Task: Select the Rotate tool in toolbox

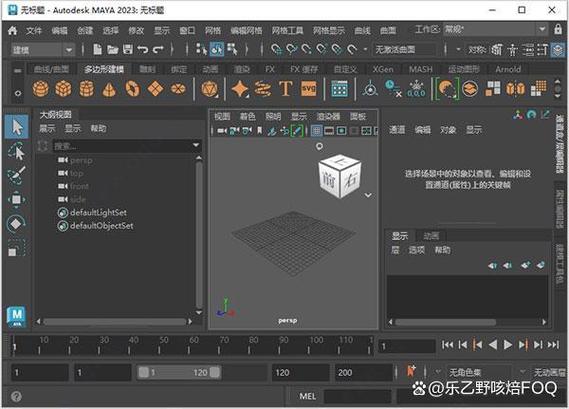Action: (16, 224)
